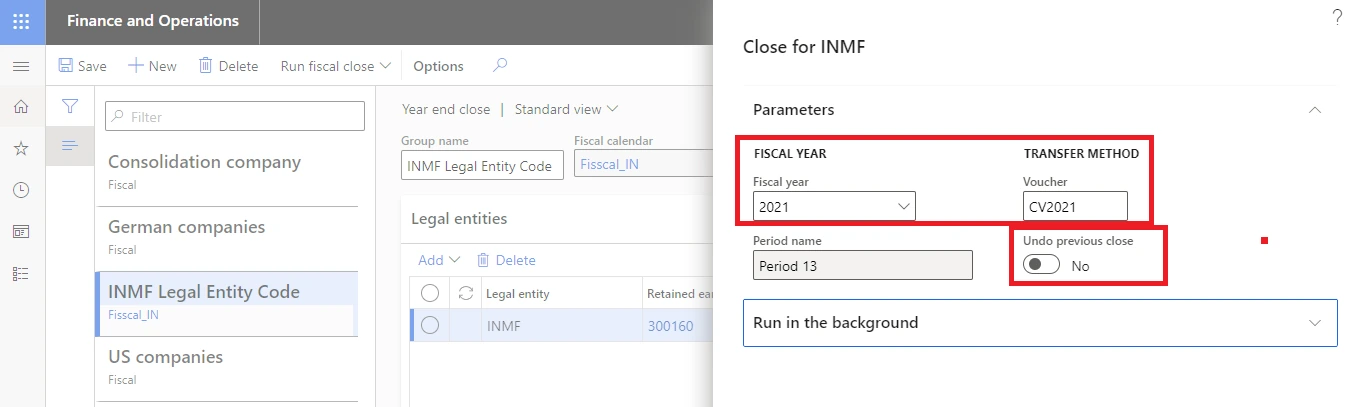
Task: Open Recent clock icon in sidebar
Action: [x=21, y=190]
